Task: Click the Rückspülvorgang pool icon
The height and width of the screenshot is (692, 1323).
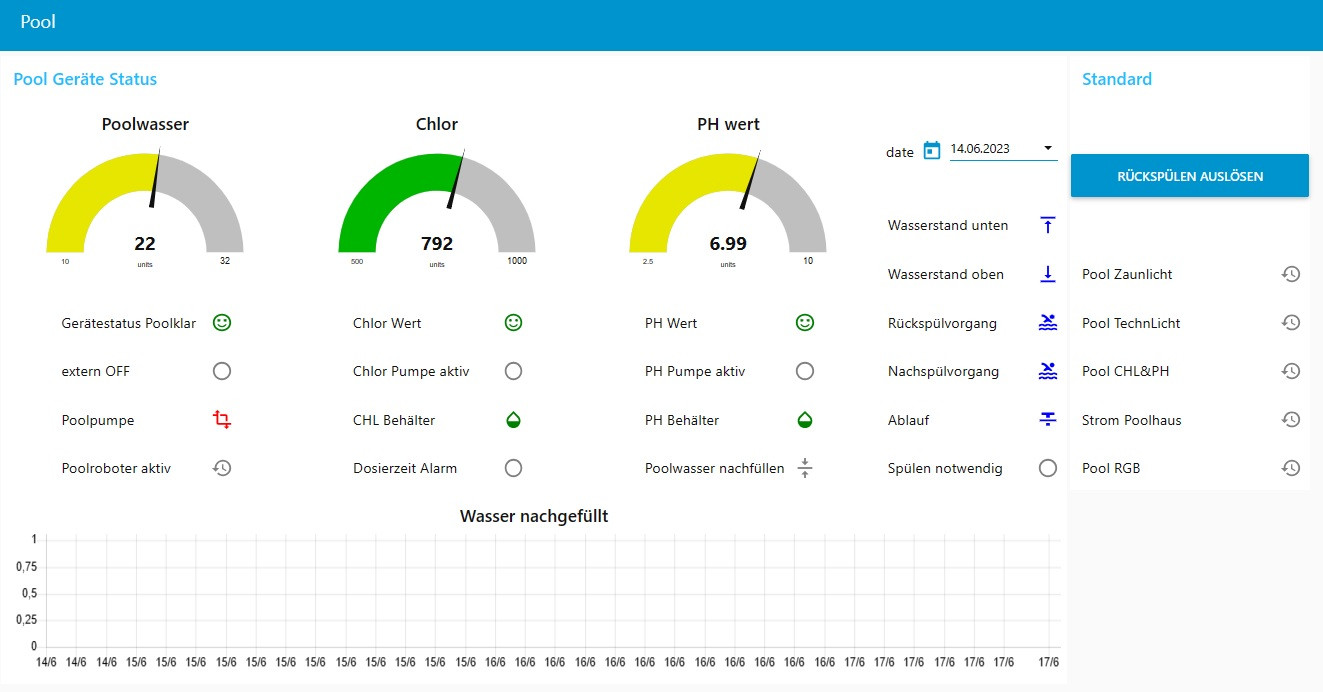Action: coord(1047,323)
